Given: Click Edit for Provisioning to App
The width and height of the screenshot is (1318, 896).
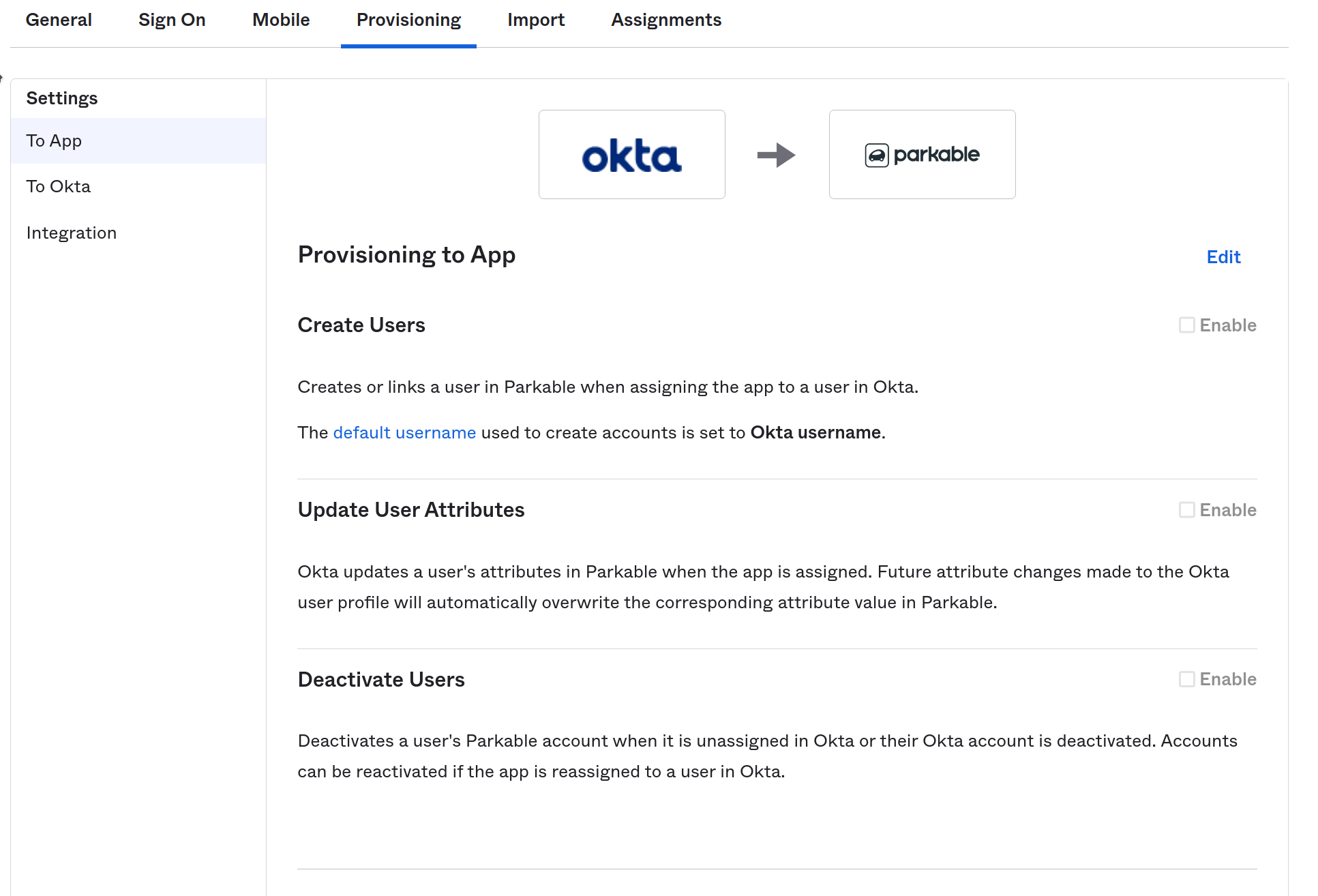Looking at the screenshot, I should [x=1223, y=257].
